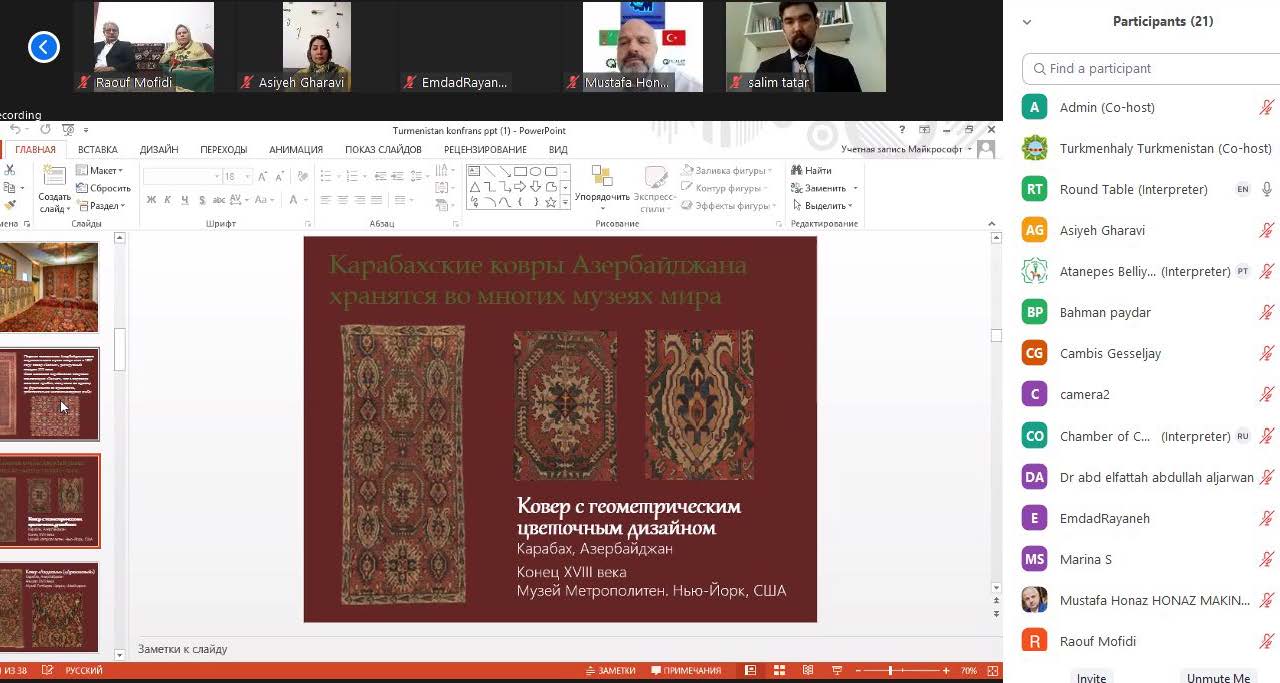The width and height of the screenshot is (1280, 683).
Task: Click Invite button in Participants panel
Action: (x=1091, y=678)
